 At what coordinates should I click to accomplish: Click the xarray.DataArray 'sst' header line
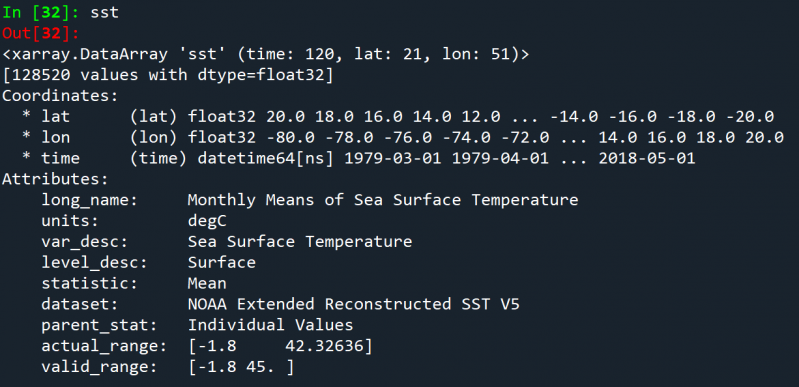tap(266, 55)
